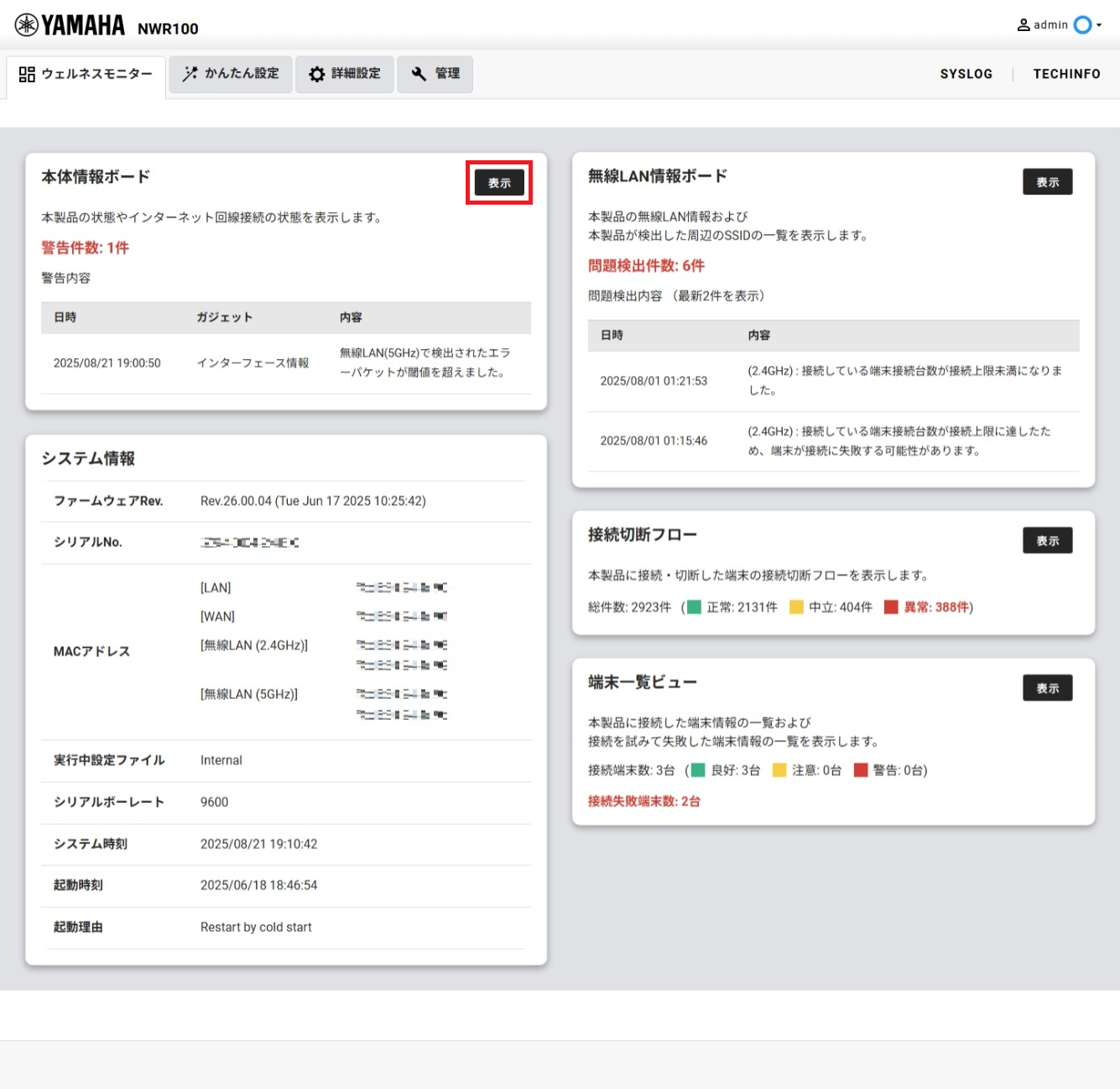1120x1089 pixels.
Task: Switch to the かんたん設定 tab
Action: click(231, 74)
